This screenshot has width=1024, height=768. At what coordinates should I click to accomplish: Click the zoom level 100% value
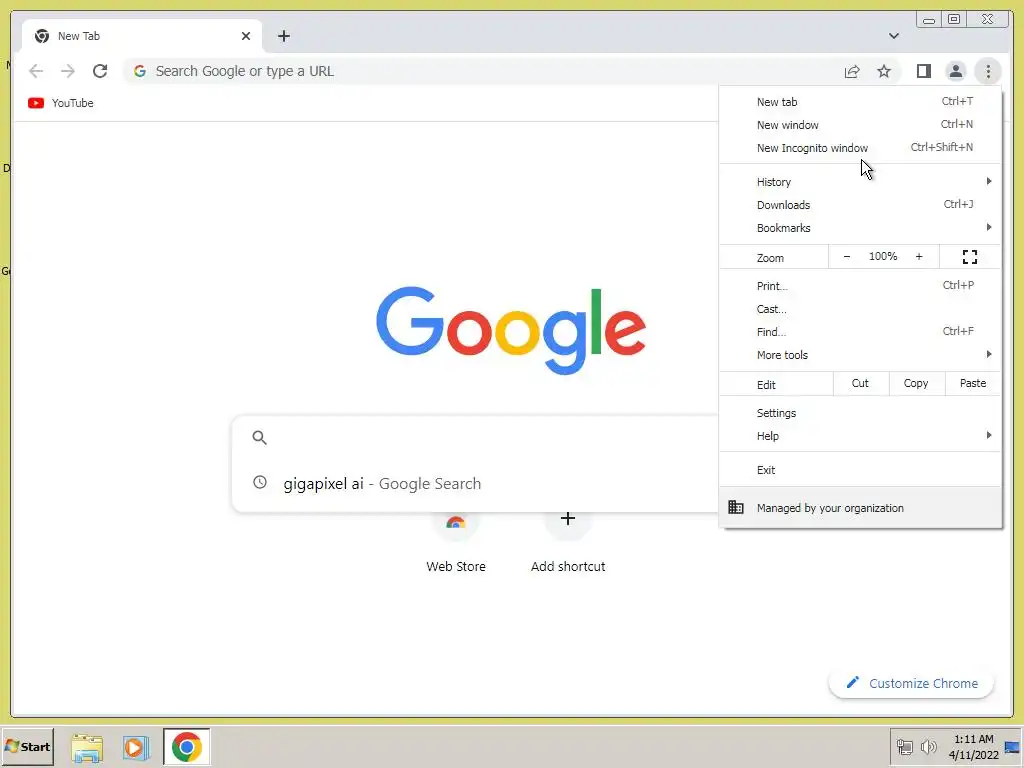pyautogui.click(x=883, y=257)
